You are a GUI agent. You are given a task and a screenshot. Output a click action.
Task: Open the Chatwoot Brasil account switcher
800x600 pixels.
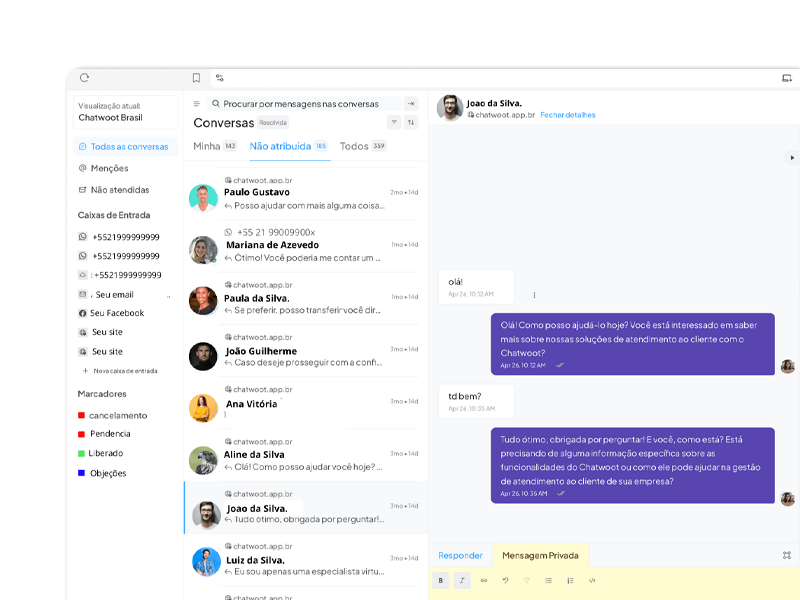coord(126,112)
